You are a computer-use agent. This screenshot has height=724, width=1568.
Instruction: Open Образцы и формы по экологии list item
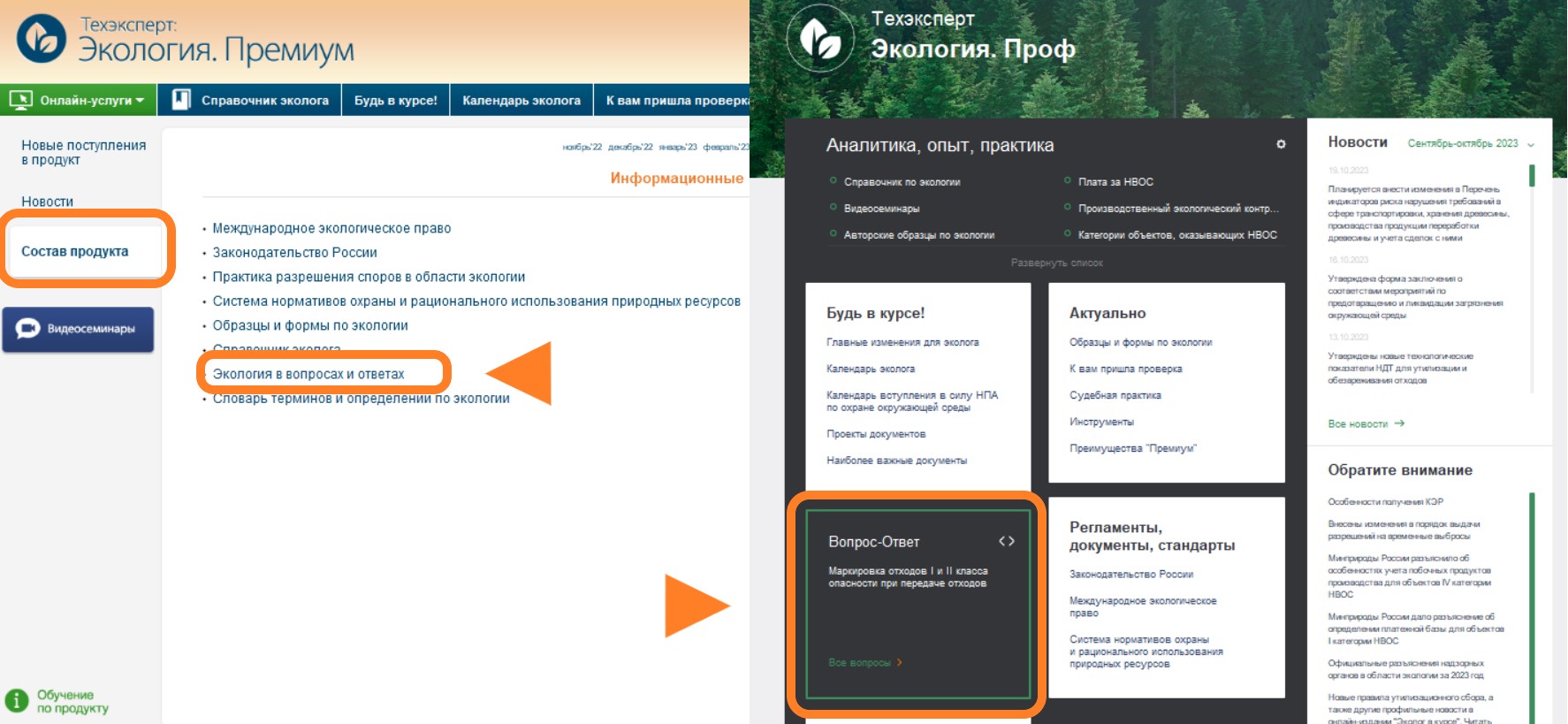pos(310,325)
